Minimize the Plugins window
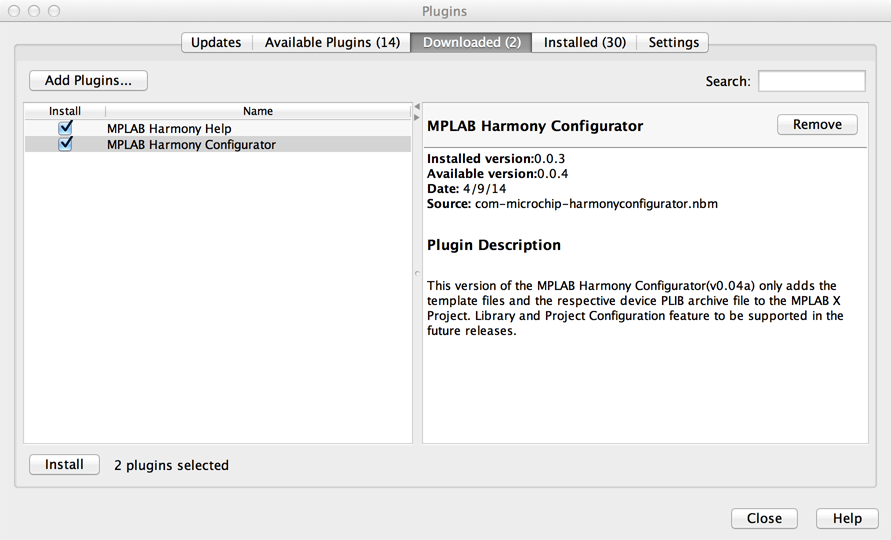This screenshot has width=891, height=540. (34, 11)
